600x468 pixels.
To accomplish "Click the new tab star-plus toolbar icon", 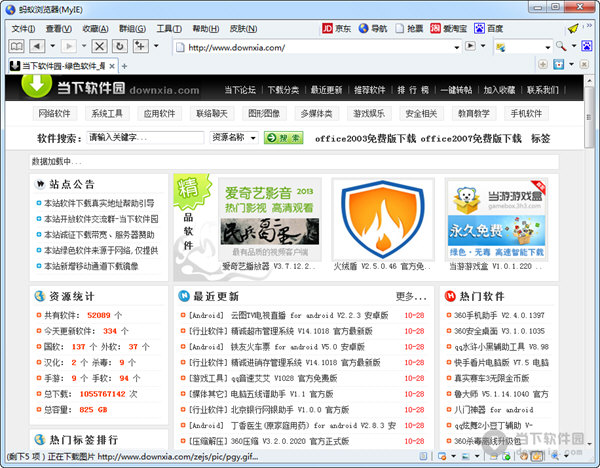I will pos(140,46).
